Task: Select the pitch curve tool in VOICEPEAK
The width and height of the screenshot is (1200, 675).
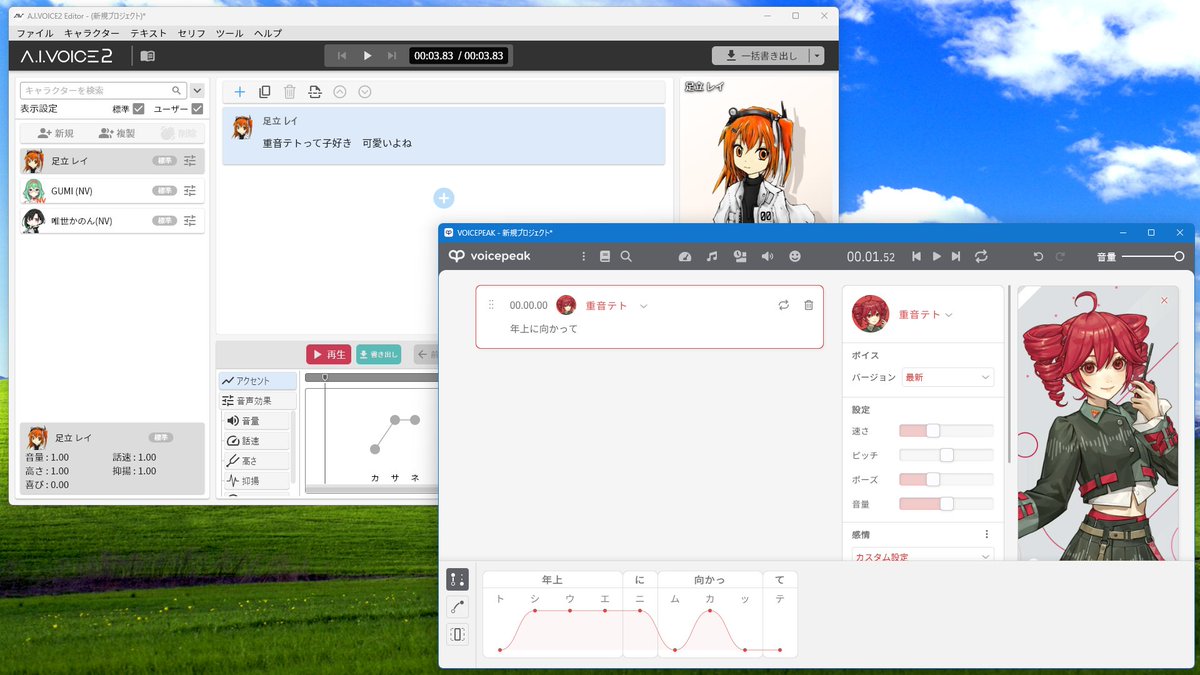Action: [457, 606]
